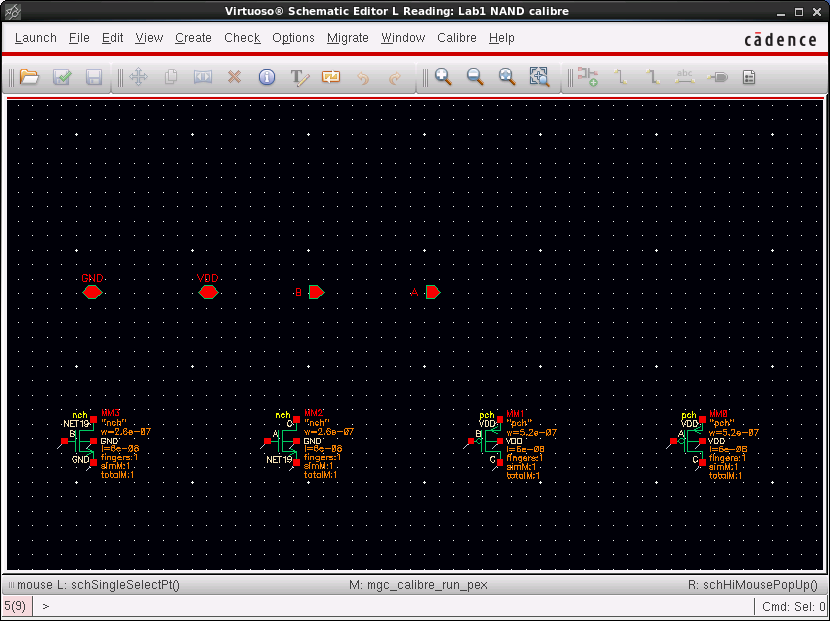Click the Text edit tool icon
830x621 pixels.
(x=299, y=77)
